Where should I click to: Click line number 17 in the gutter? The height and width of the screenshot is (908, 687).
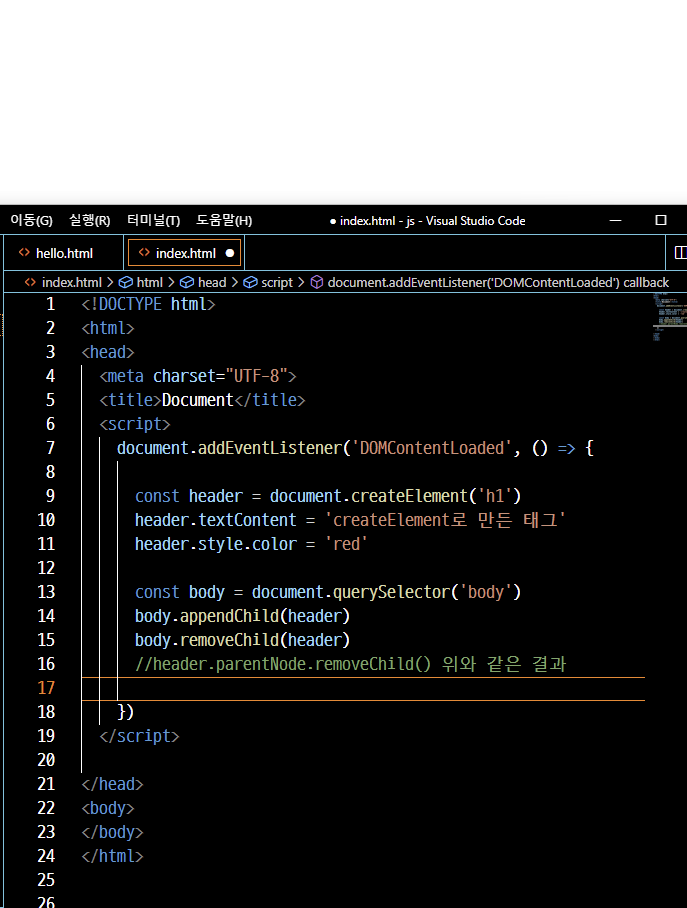pos(46,688)
